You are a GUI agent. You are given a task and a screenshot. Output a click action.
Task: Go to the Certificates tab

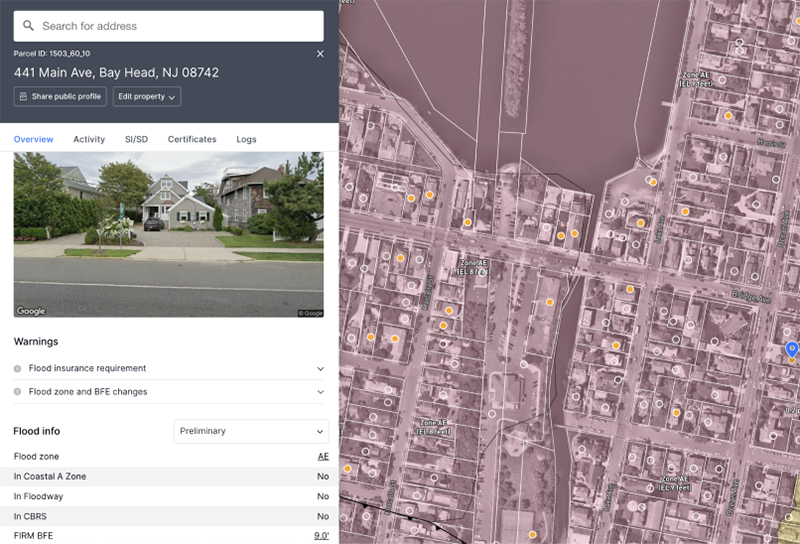[192, 139]
